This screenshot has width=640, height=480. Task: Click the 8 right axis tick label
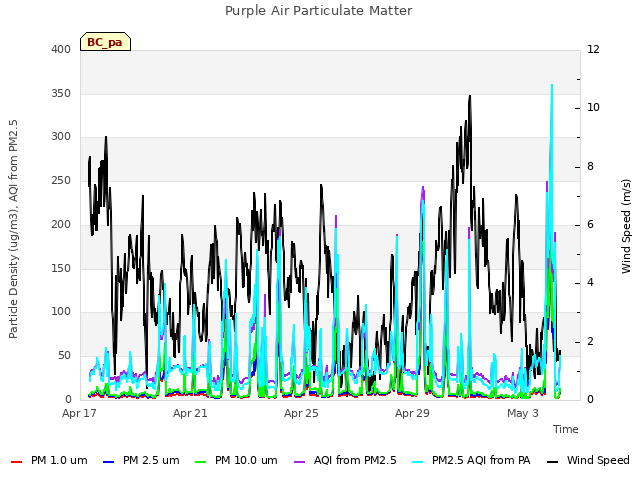591,167
